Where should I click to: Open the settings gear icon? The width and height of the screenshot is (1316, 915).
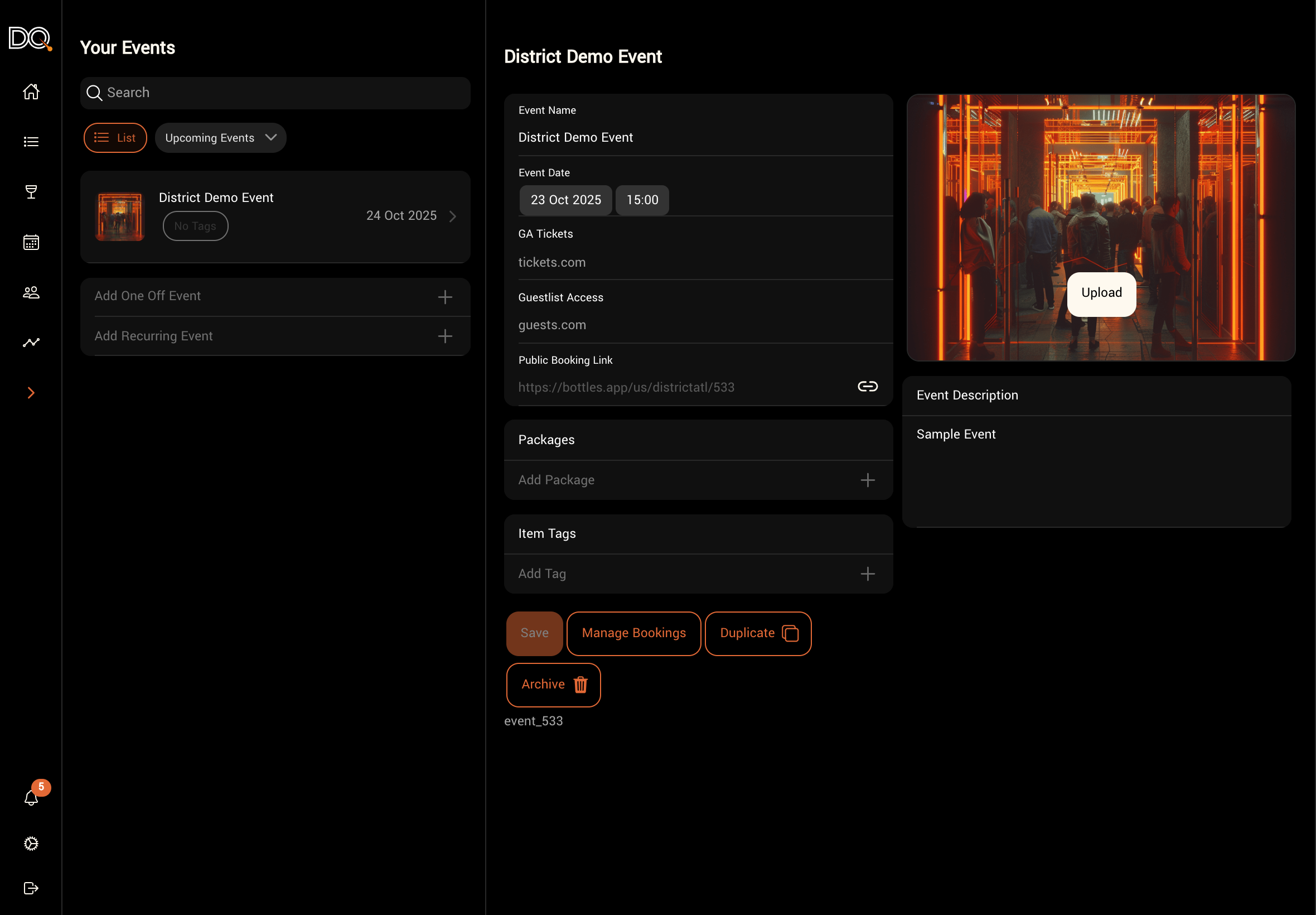[x=31, y=844]
